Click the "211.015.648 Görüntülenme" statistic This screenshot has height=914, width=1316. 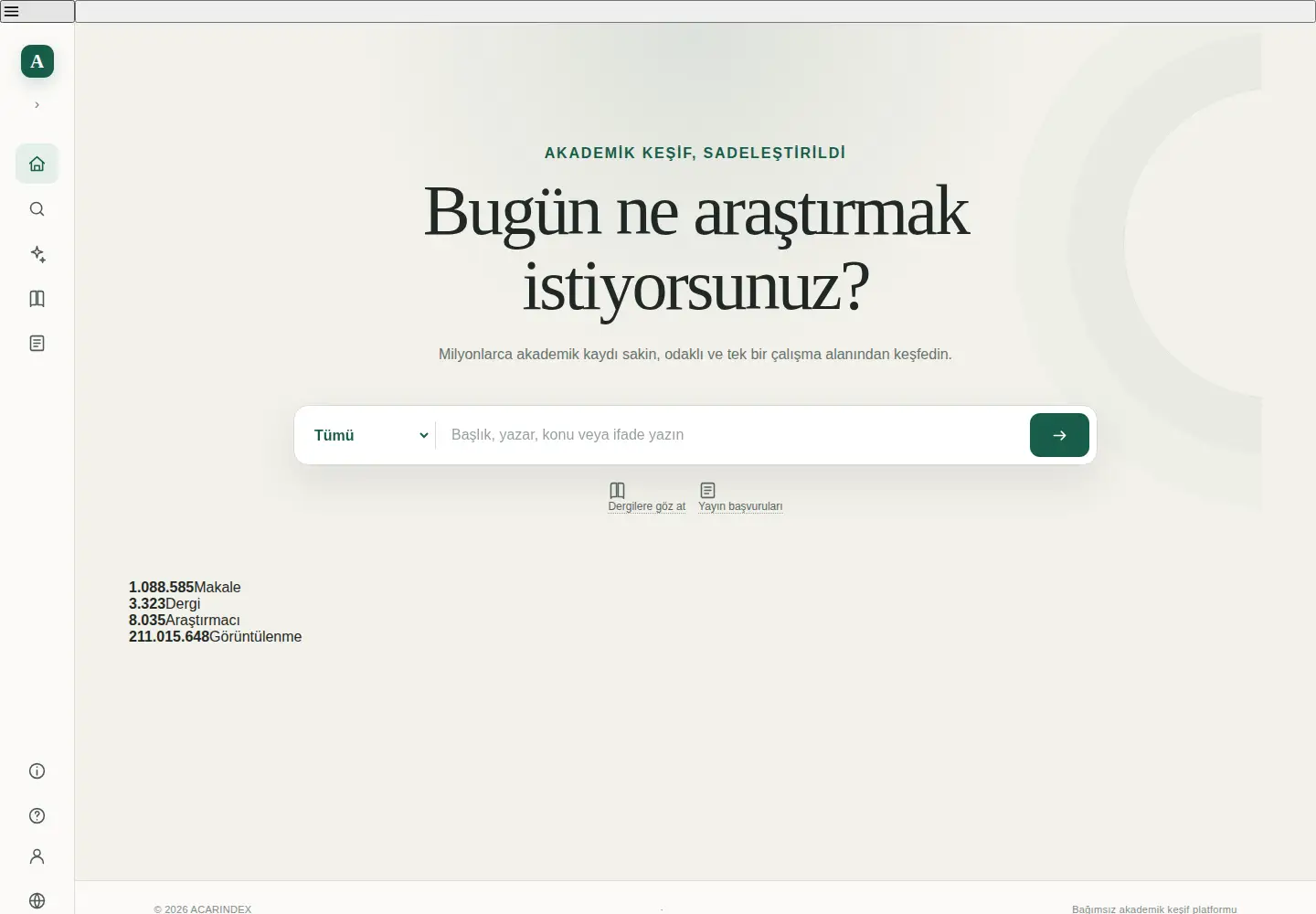[215, 636]
